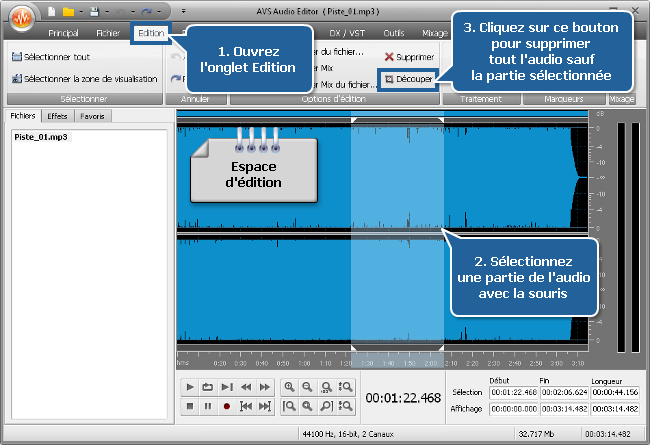Click the Redo arrow in the Annuler group
The width and height of the screenshot is (650, 445).
[176, 78]
